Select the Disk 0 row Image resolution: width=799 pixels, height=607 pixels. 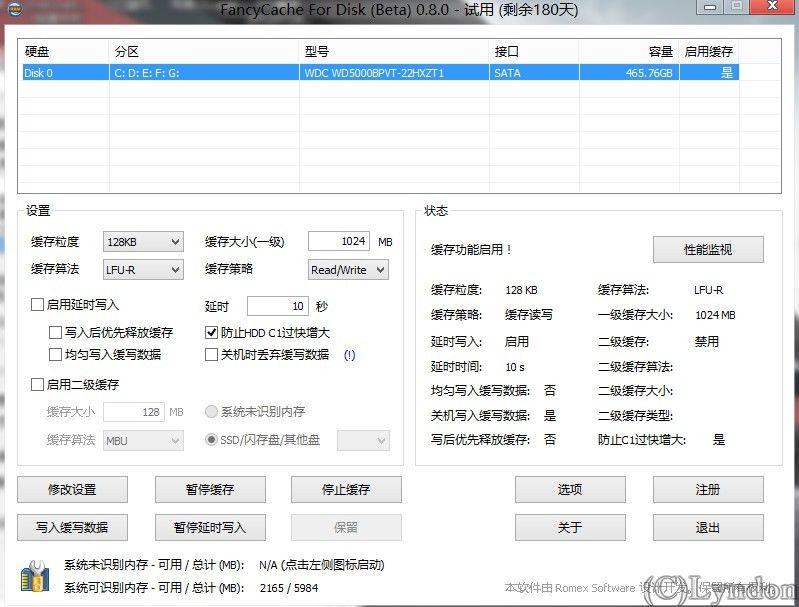tap(380, 73)
